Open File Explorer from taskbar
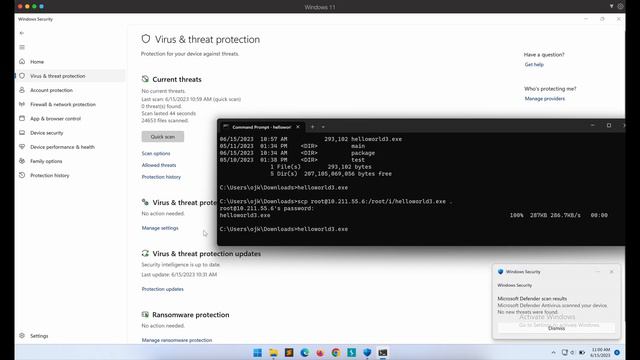The width and height of the screenshot is (640, 360). coord(273,353)
